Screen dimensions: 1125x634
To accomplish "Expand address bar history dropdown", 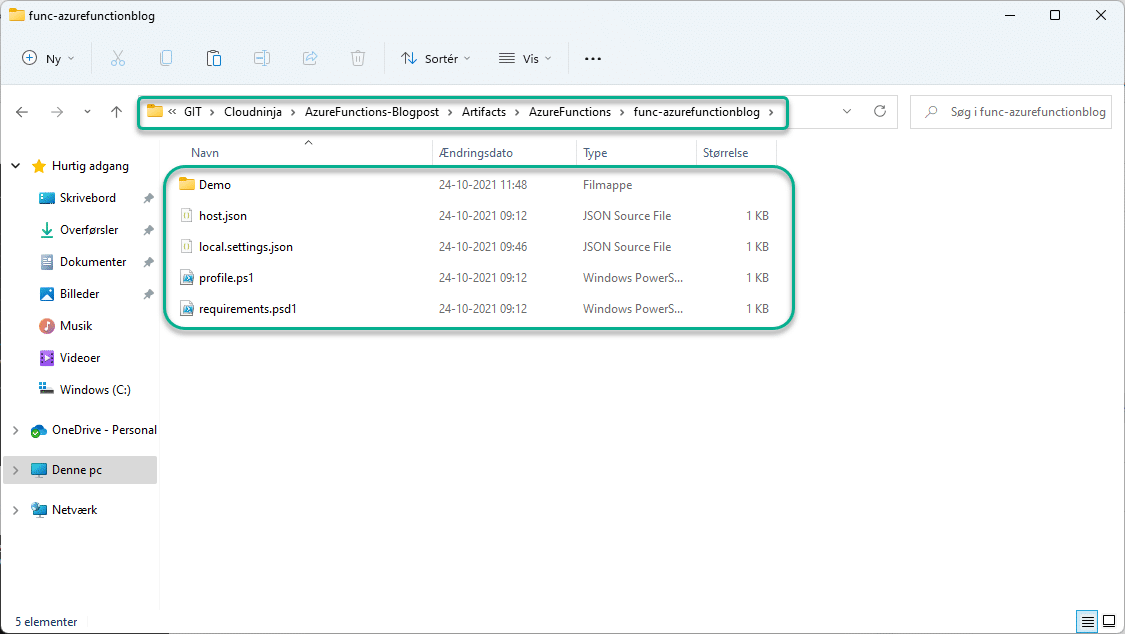I will tap(847, 112).
